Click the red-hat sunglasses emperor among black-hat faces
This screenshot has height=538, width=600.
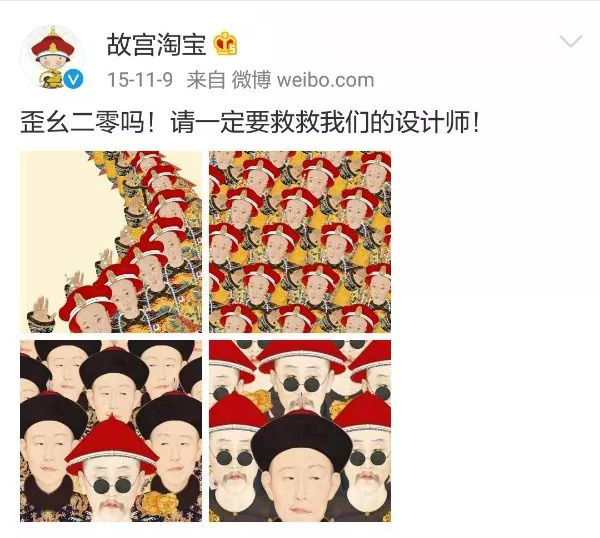coord(112,471)
